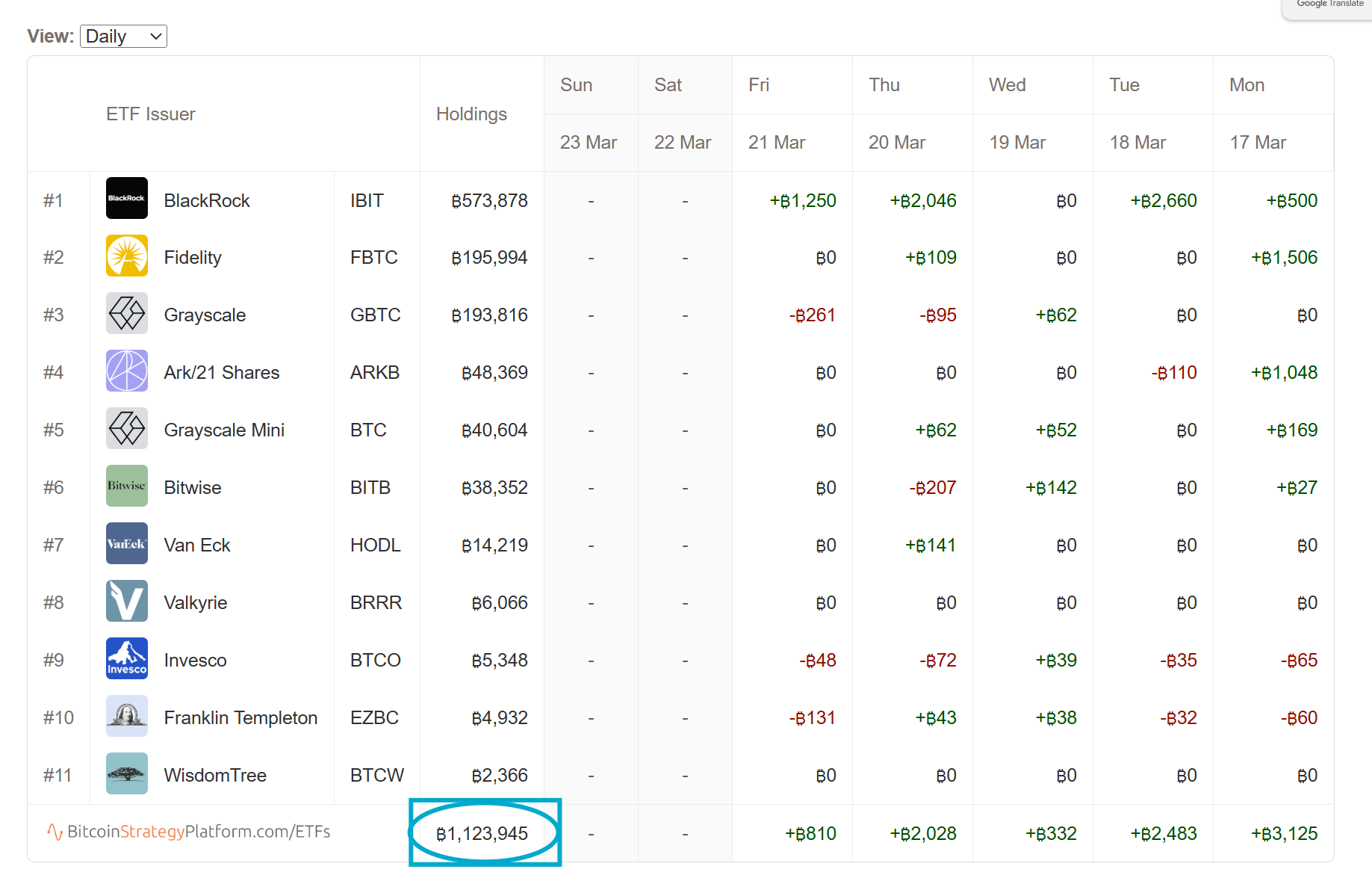The width and height of the screenshot is (1372, 890).
Task: Select the IBIT ticker symbol
Action: click(x=367, y=201)
